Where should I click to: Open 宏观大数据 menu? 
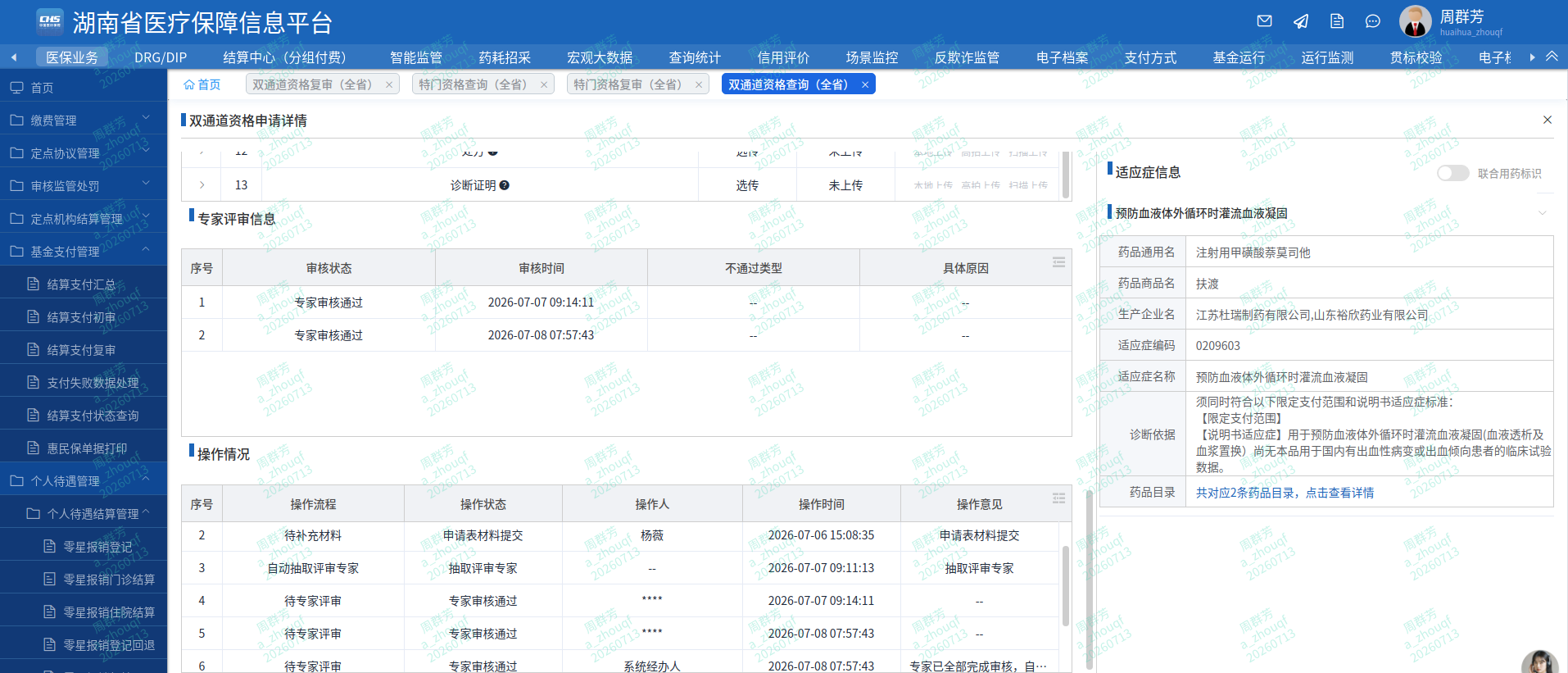pyautogui.click(x=600, y=57)
